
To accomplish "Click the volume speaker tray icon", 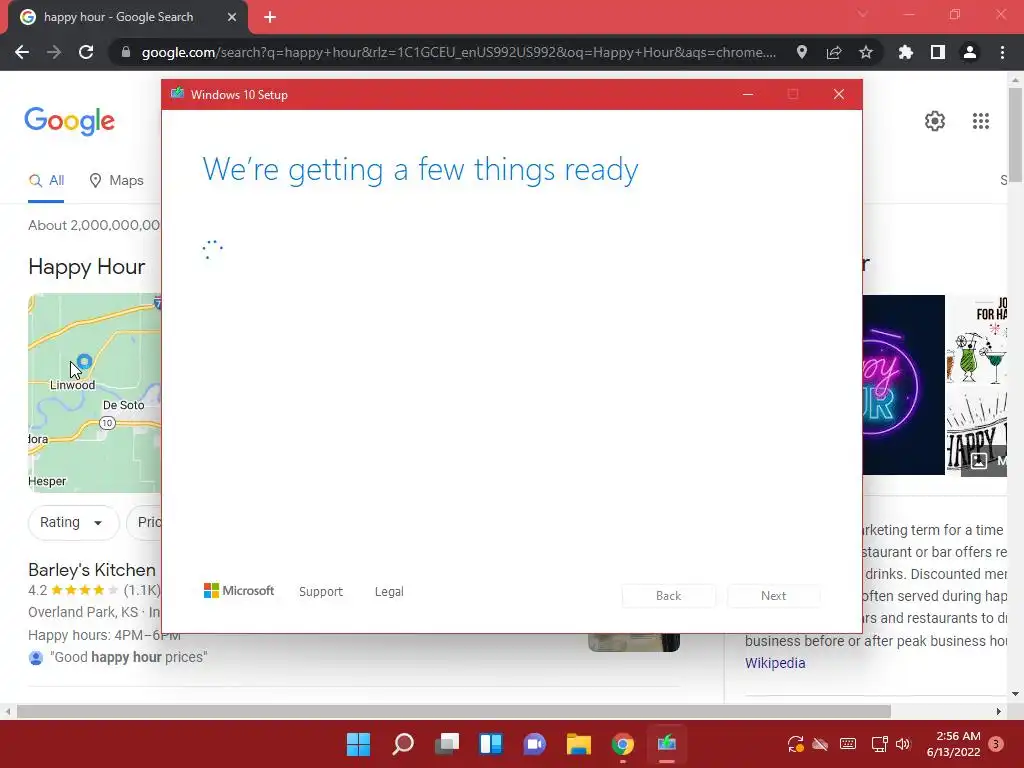I will pyautogui.click(x=903, y=744).
